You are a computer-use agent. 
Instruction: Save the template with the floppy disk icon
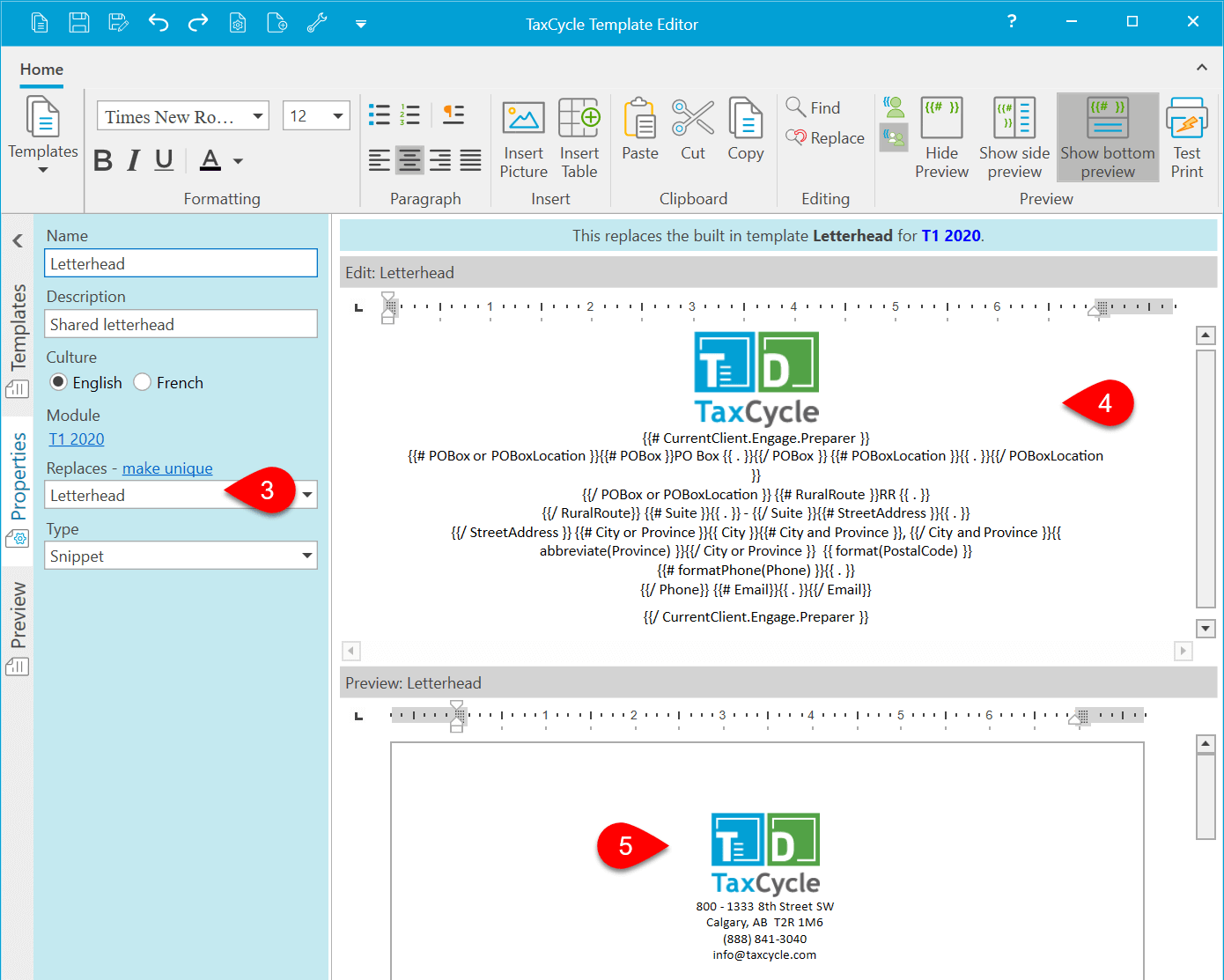79,23
